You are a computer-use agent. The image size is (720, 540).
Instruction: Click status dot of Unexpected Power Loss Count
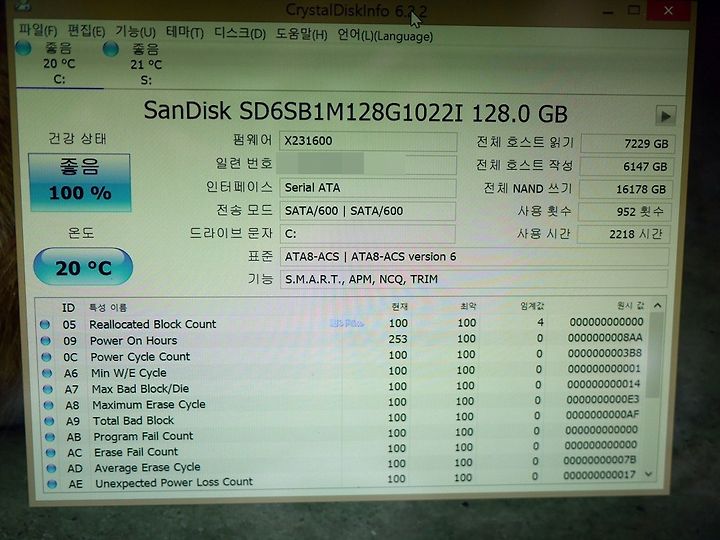click(52, 484)
